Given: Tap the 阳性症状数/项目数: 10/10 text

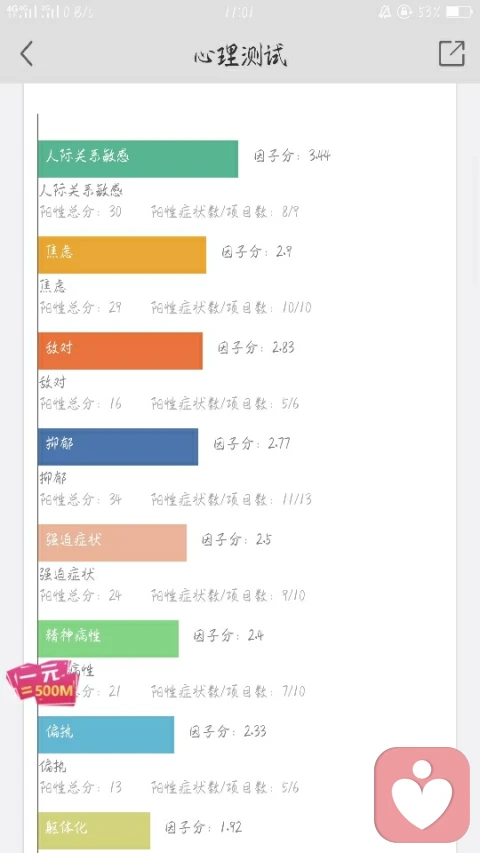Looking at the screenshot, I should [x=231, y=307].
